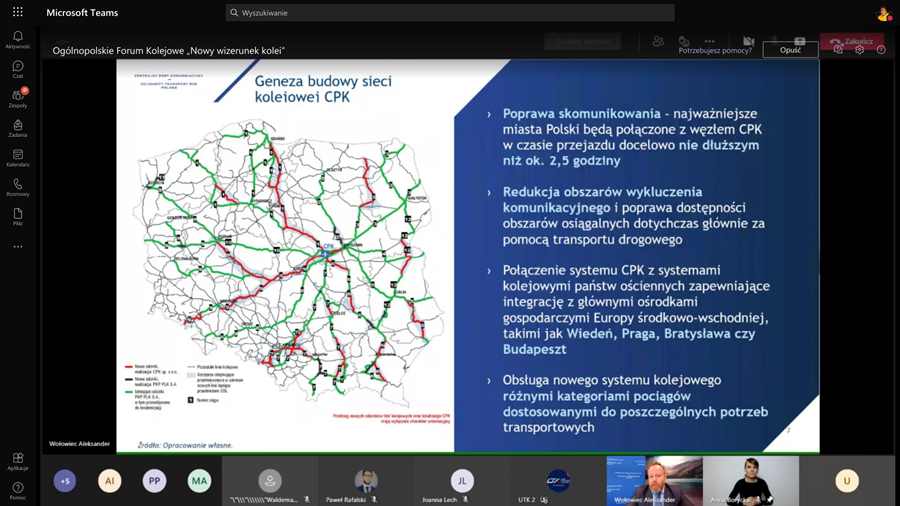Click the Obsługa nowego systemu kolejowego bullet

635,403
